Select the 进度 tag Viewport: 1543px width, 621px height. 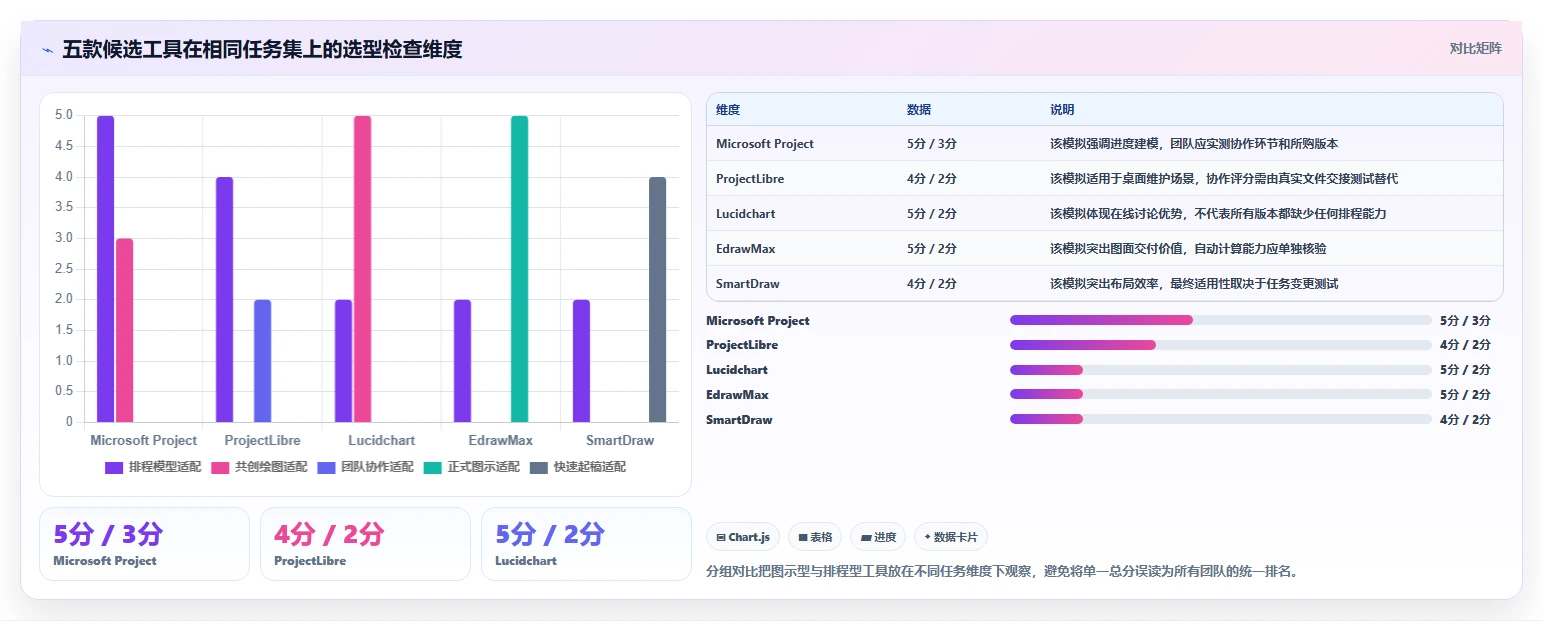coord(878,537)
